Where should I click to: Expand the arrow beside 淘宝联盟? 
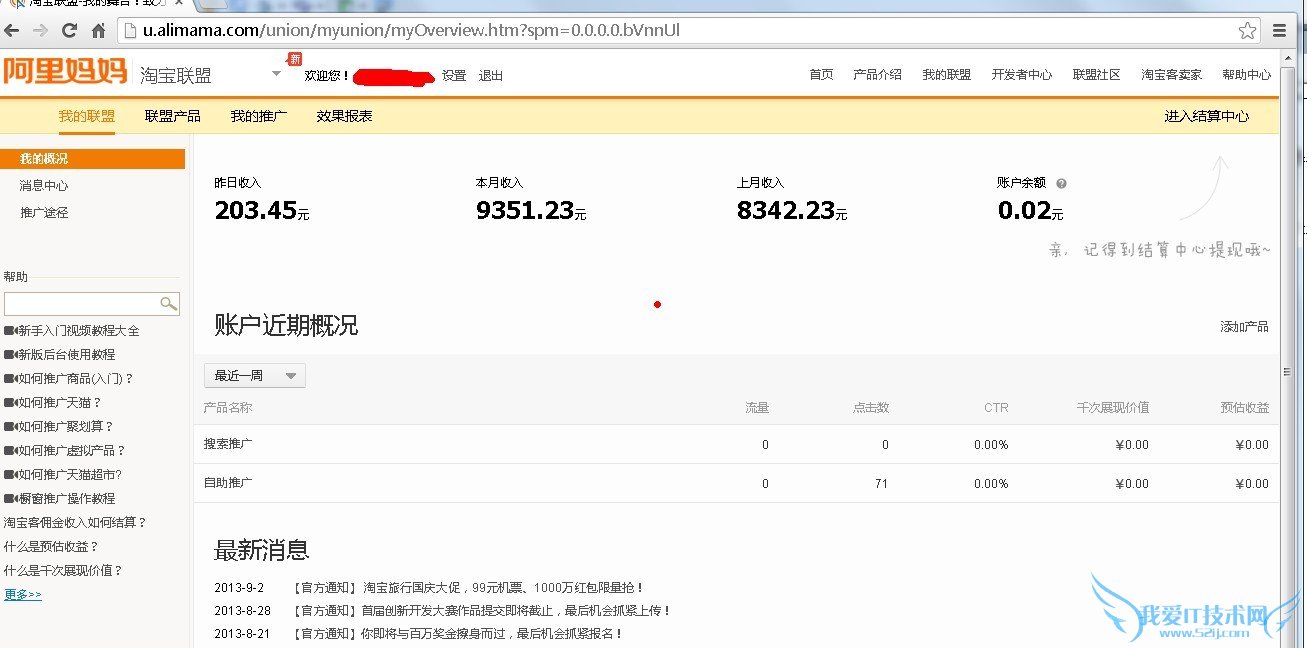277,74
